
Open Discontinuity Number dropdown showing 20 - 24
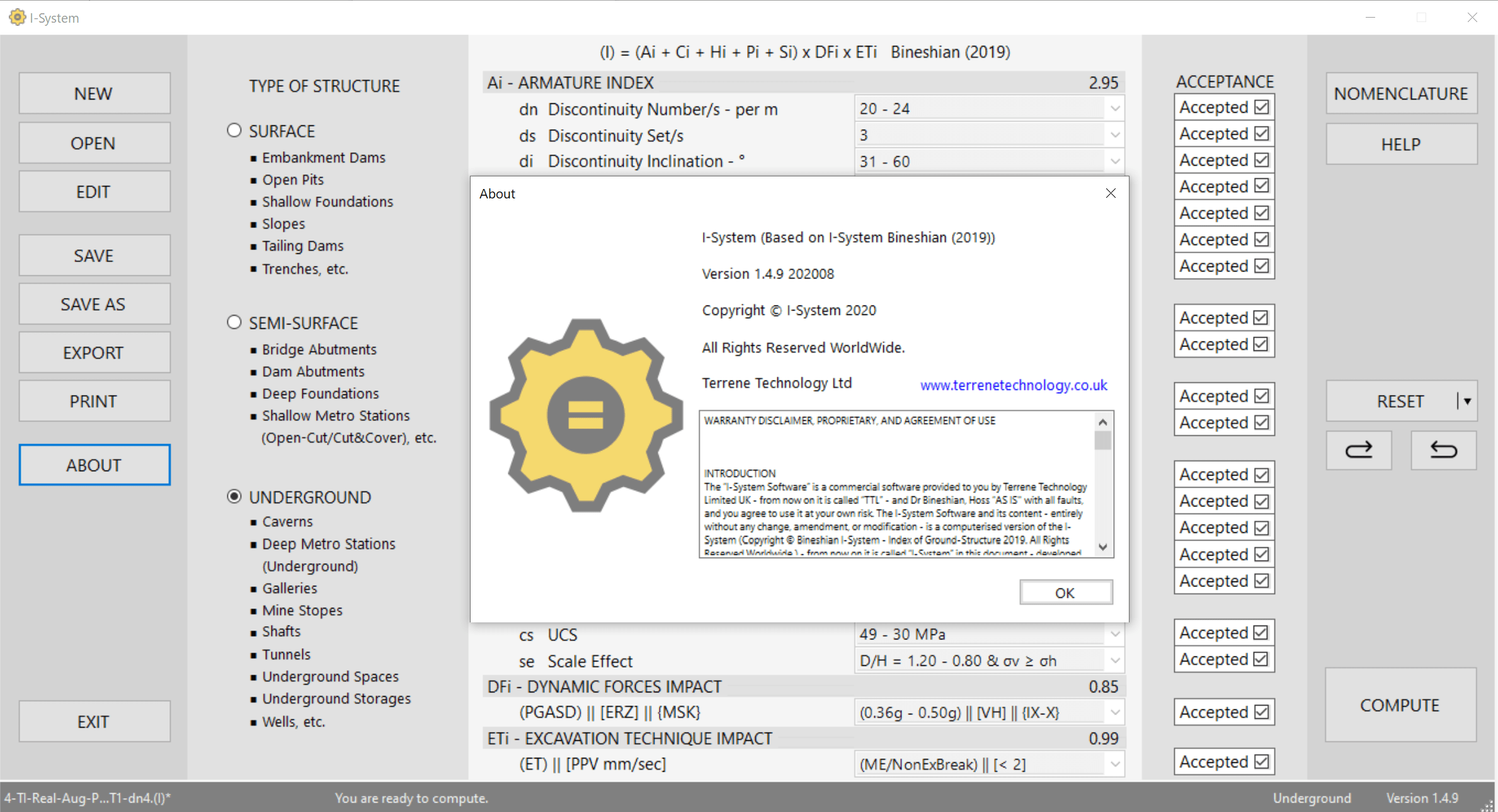click(x=989, y=108)
